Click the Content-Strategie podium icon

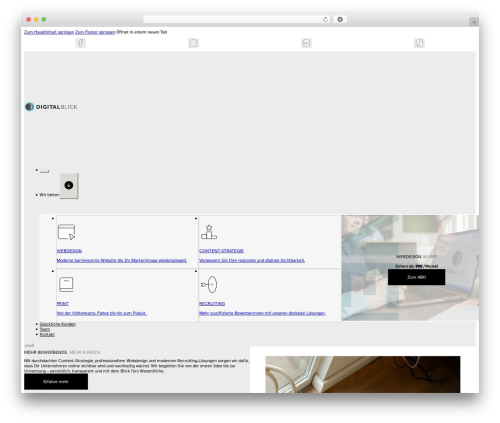coord(209,232)
